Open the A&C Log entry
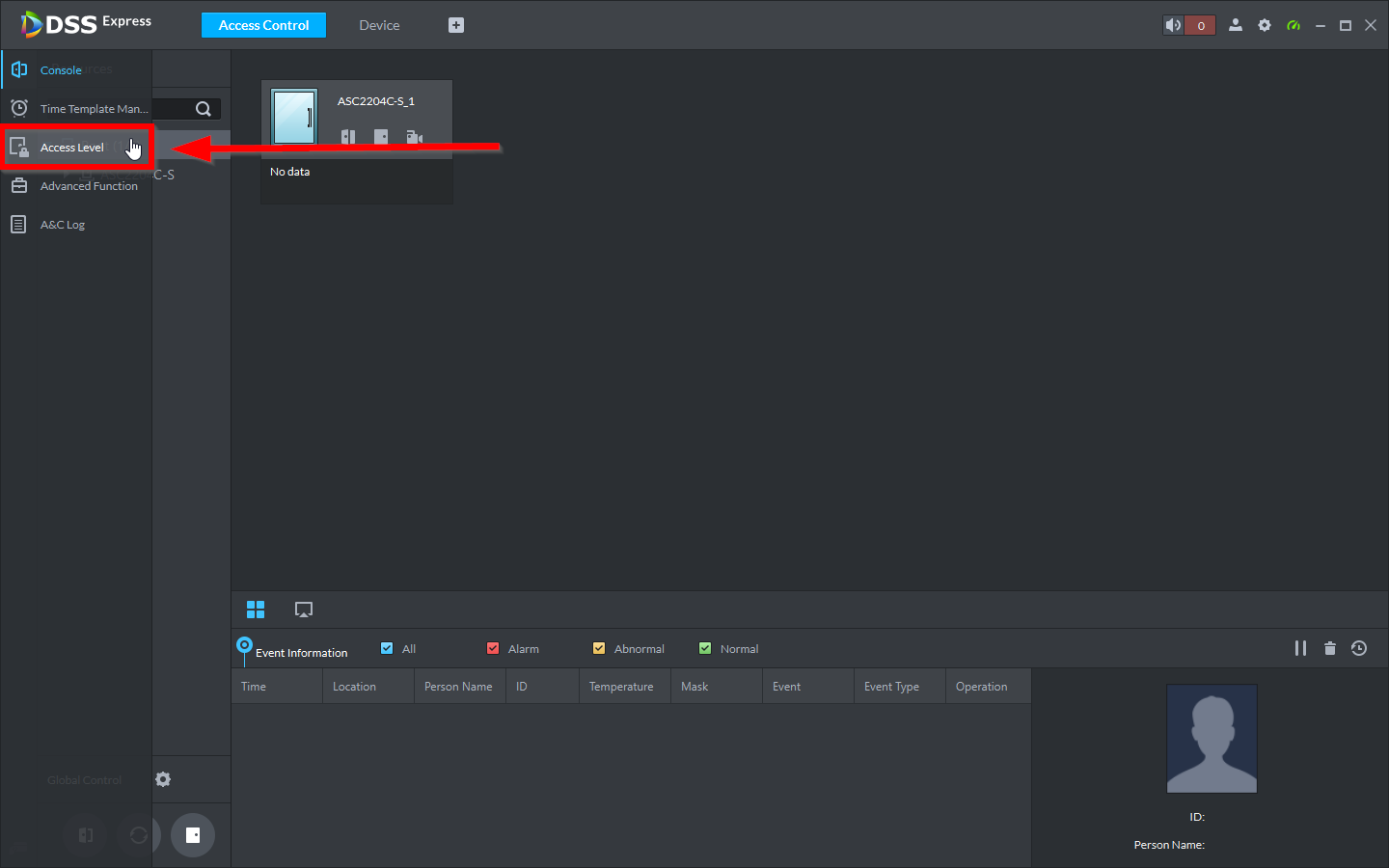 pos(76,225)
